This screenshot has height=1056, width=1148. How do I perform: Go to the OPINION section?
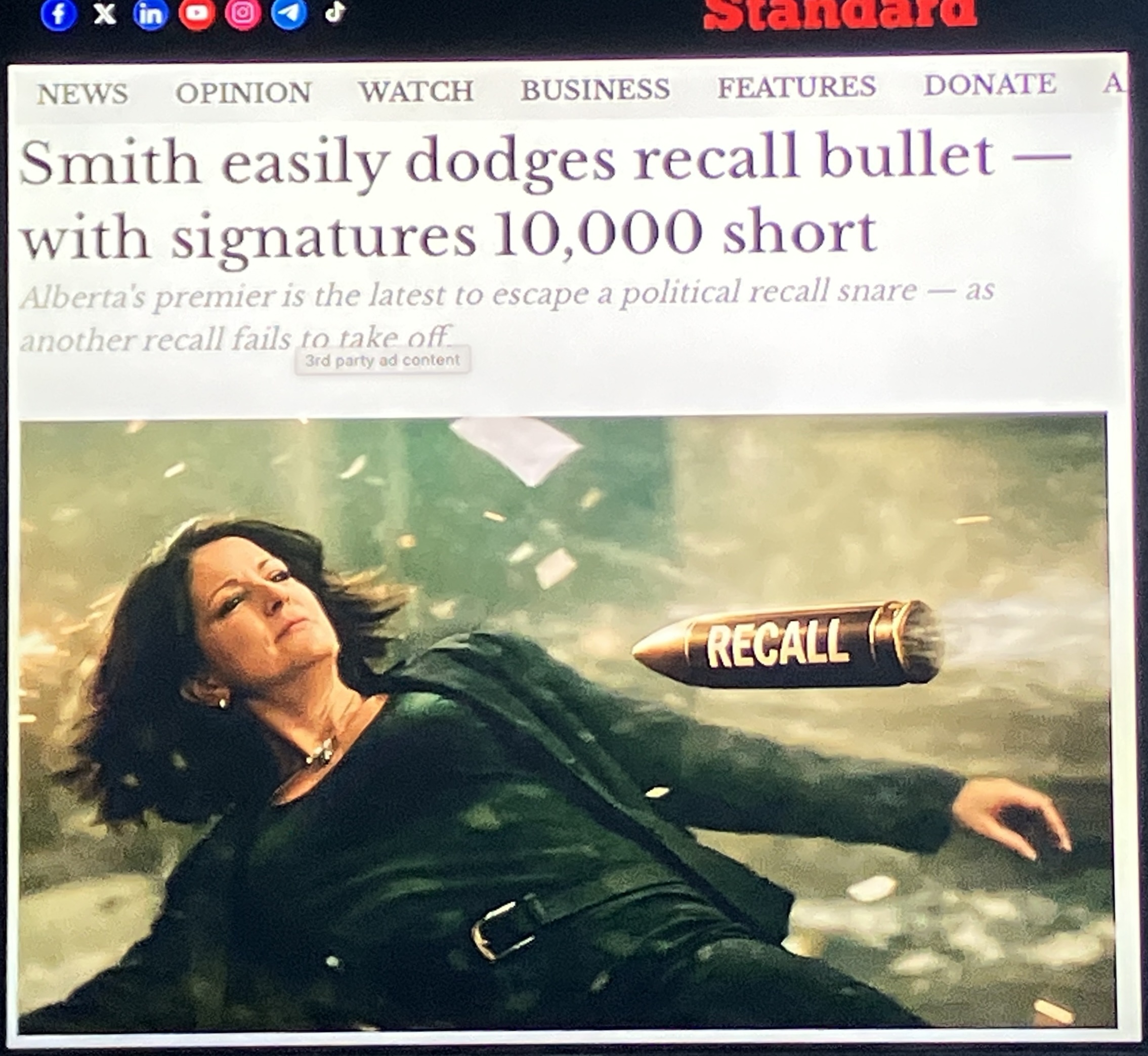pos(243,93)
